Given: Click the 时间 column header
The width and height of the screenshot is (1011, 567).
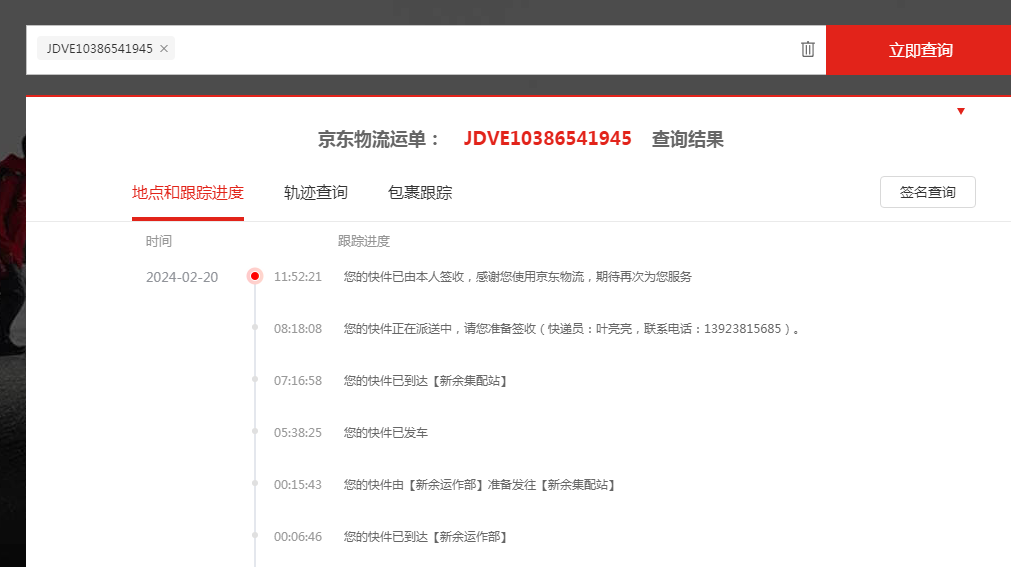Looking at the screenshot, I should 159,241.
